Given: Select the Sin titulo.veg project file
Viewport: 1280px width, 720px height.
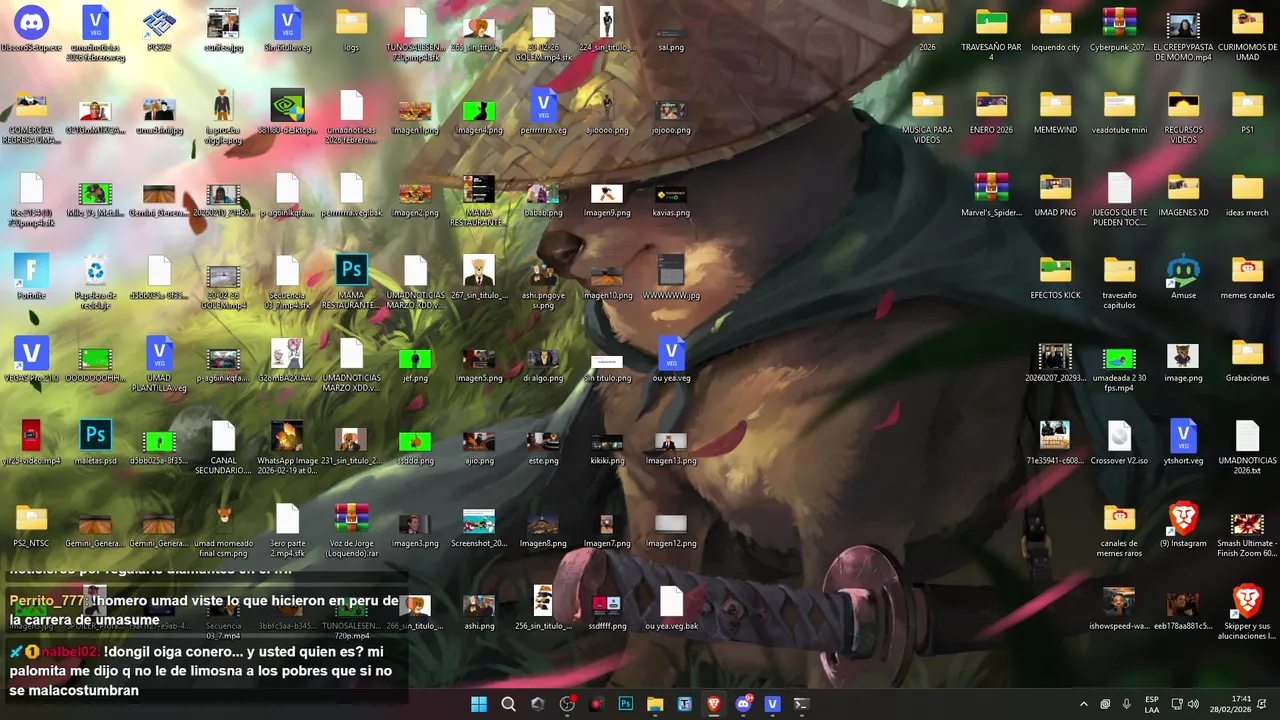Looking at the screenshot, I should [287, 30].
